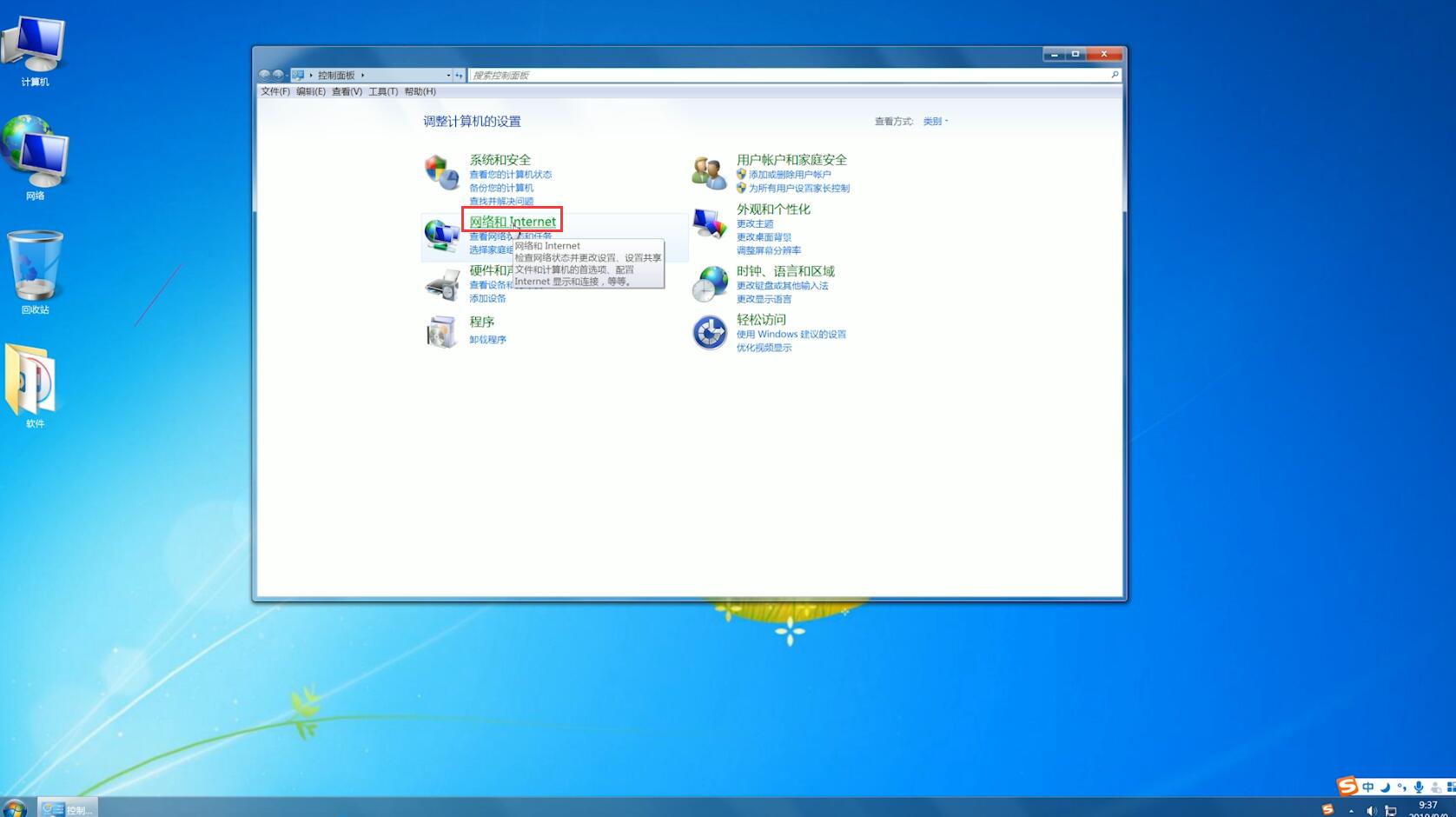Open the Ease of Access icon
The width and height of the screenshot is (1456, 817).
click(x=710, y=332)
